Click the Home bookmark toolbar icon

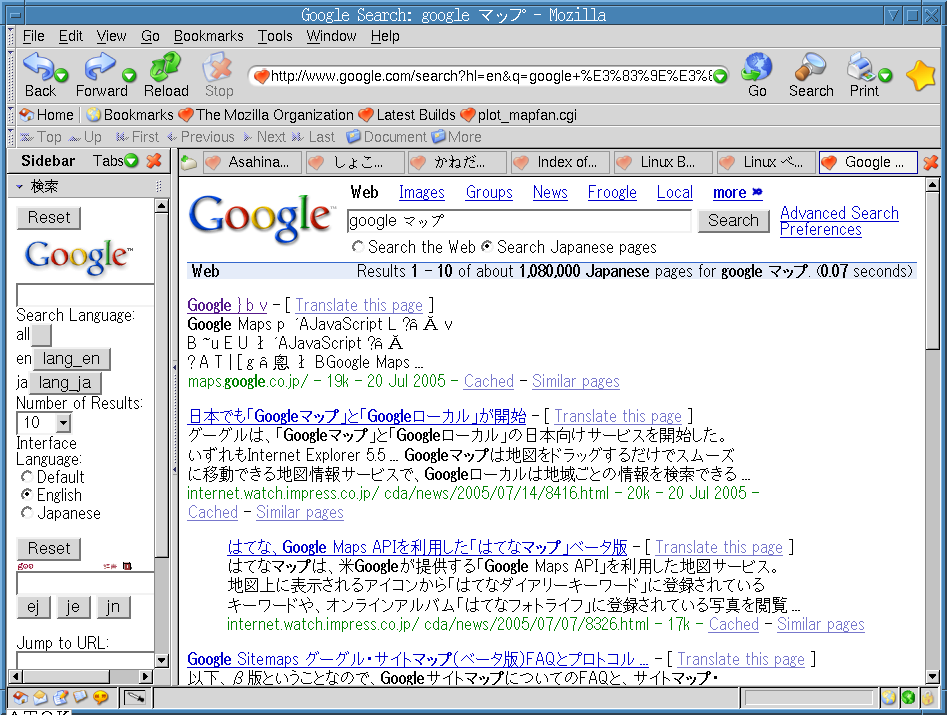27,115
